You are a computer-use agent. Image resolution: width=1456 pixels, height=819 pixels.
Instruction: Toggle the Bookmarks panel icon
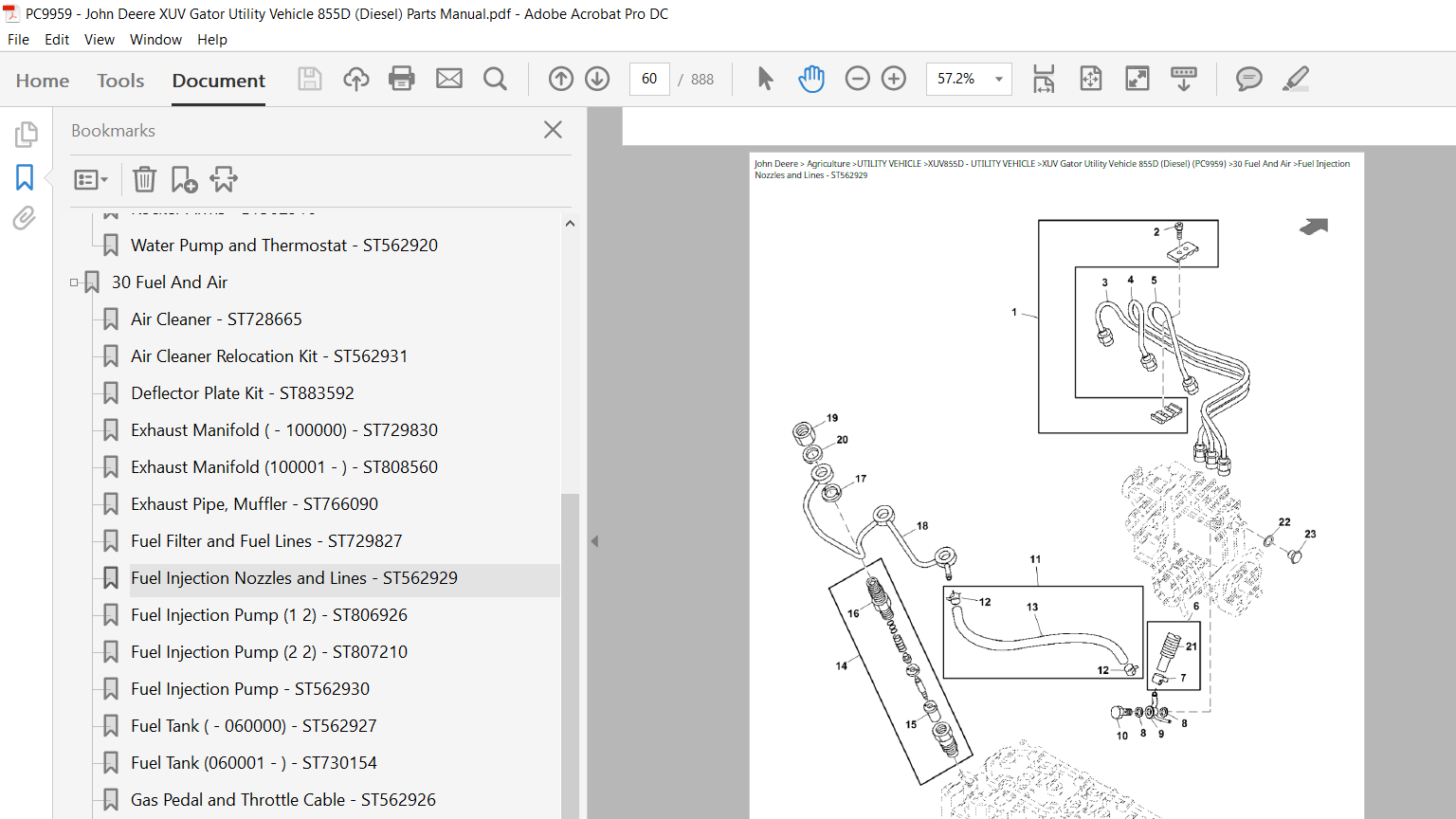coord(25,177)
